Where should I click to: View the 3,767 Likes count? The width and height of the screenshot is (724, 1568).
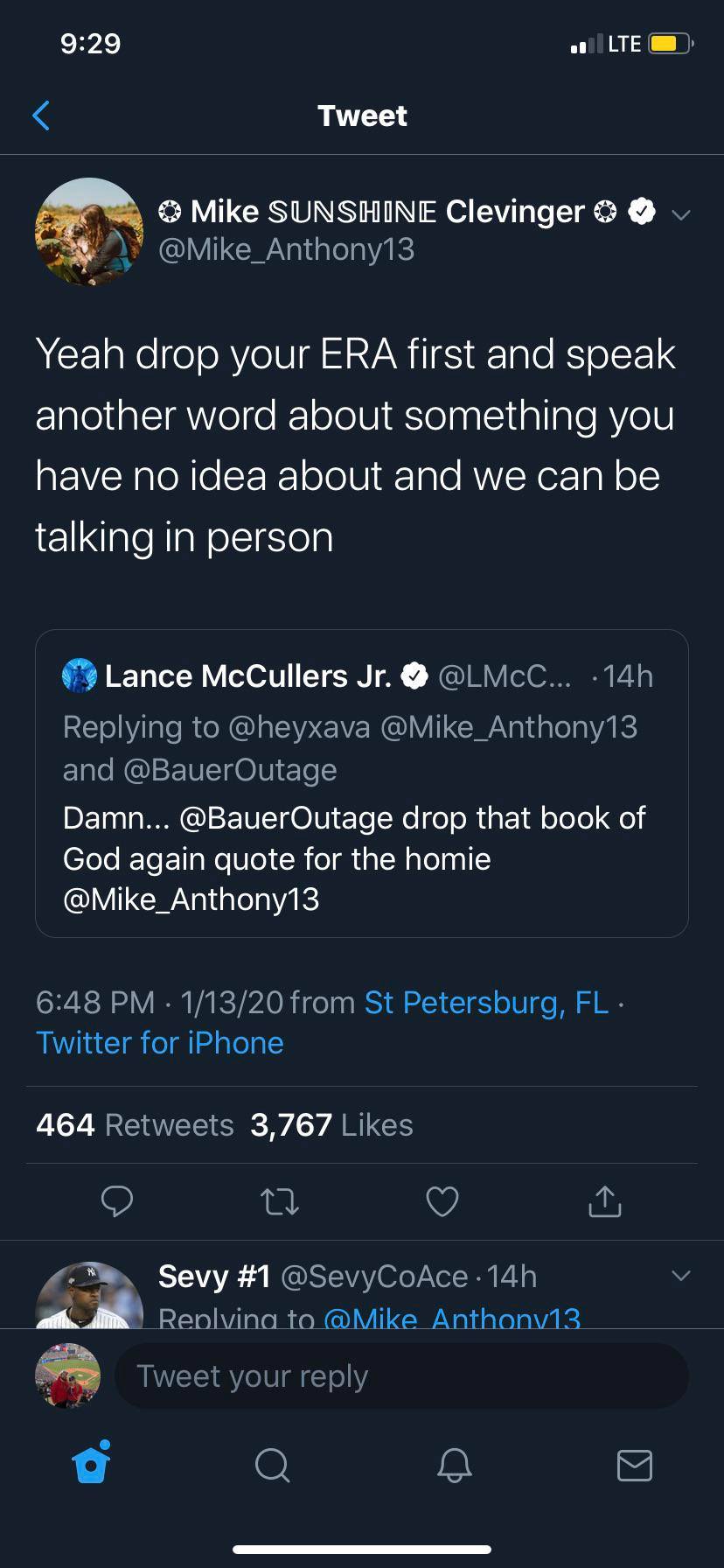(x=330, y=1125)
